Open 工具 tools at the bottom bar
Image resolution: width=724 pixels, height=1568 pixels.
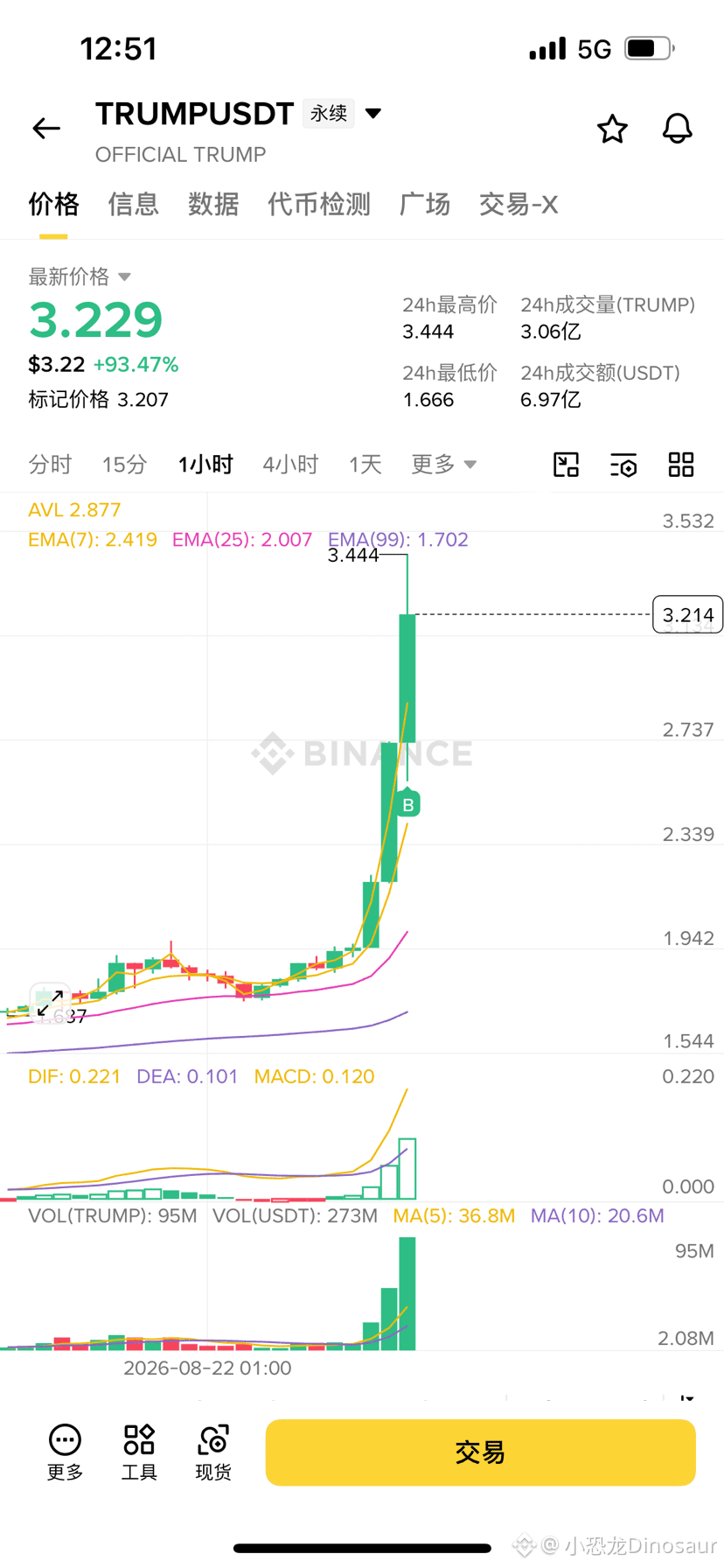pos(139,1452)
